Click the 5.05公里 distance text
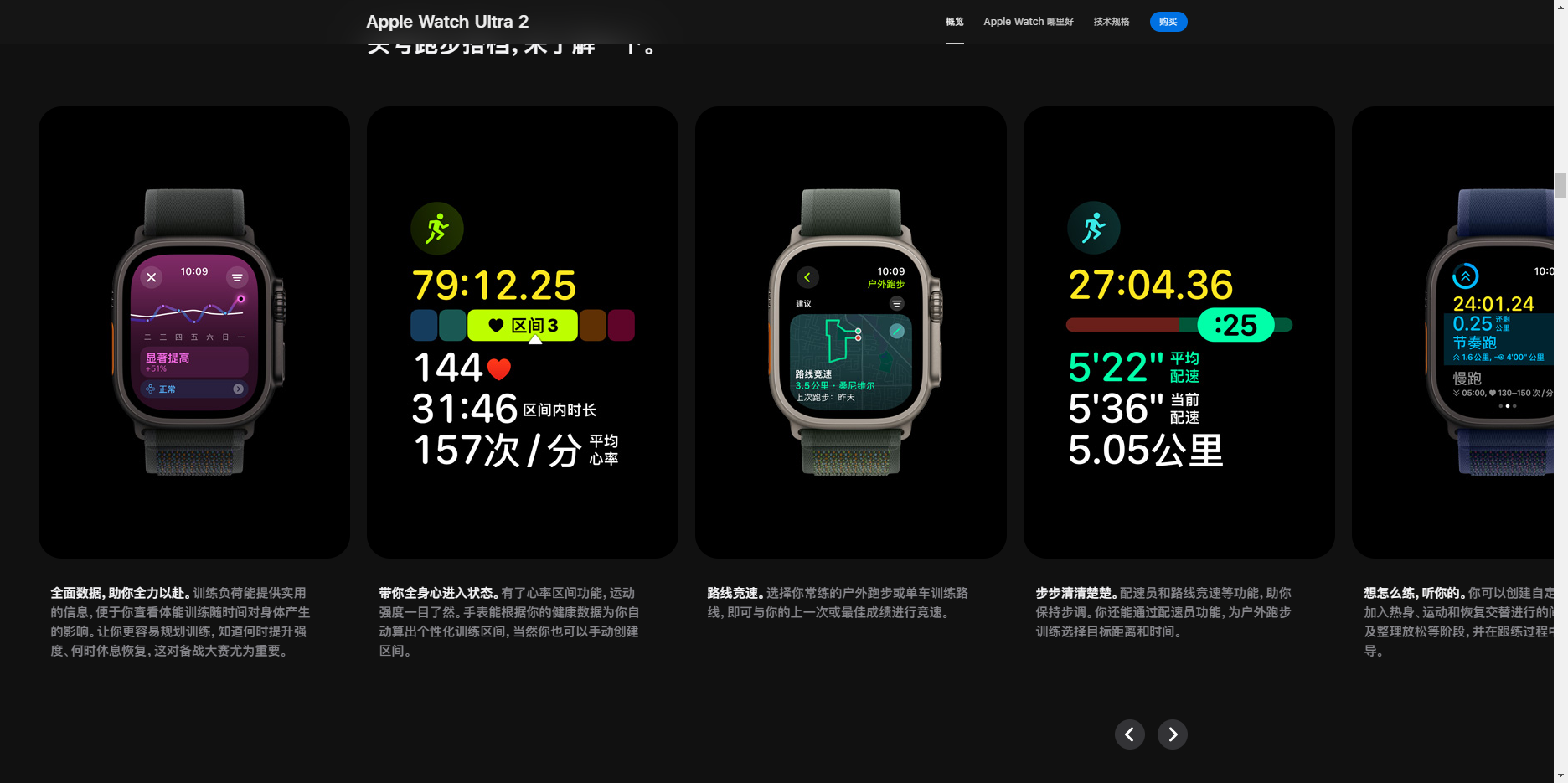The height and width of the screenshot is (783, 1568). [x=1145, y=451]
